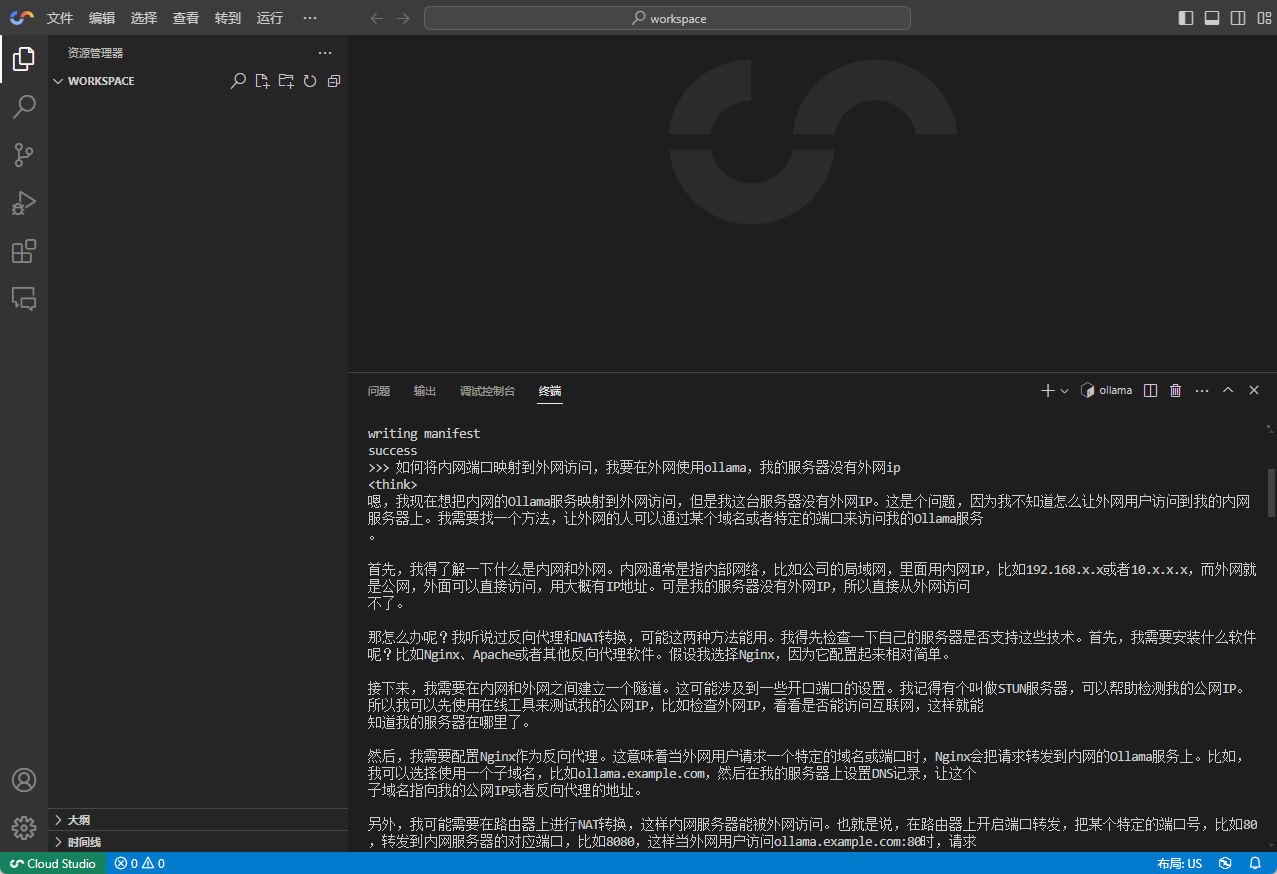Open the Run and Debug icon
Screen dimensions: 1277x874
pos(24,203)
